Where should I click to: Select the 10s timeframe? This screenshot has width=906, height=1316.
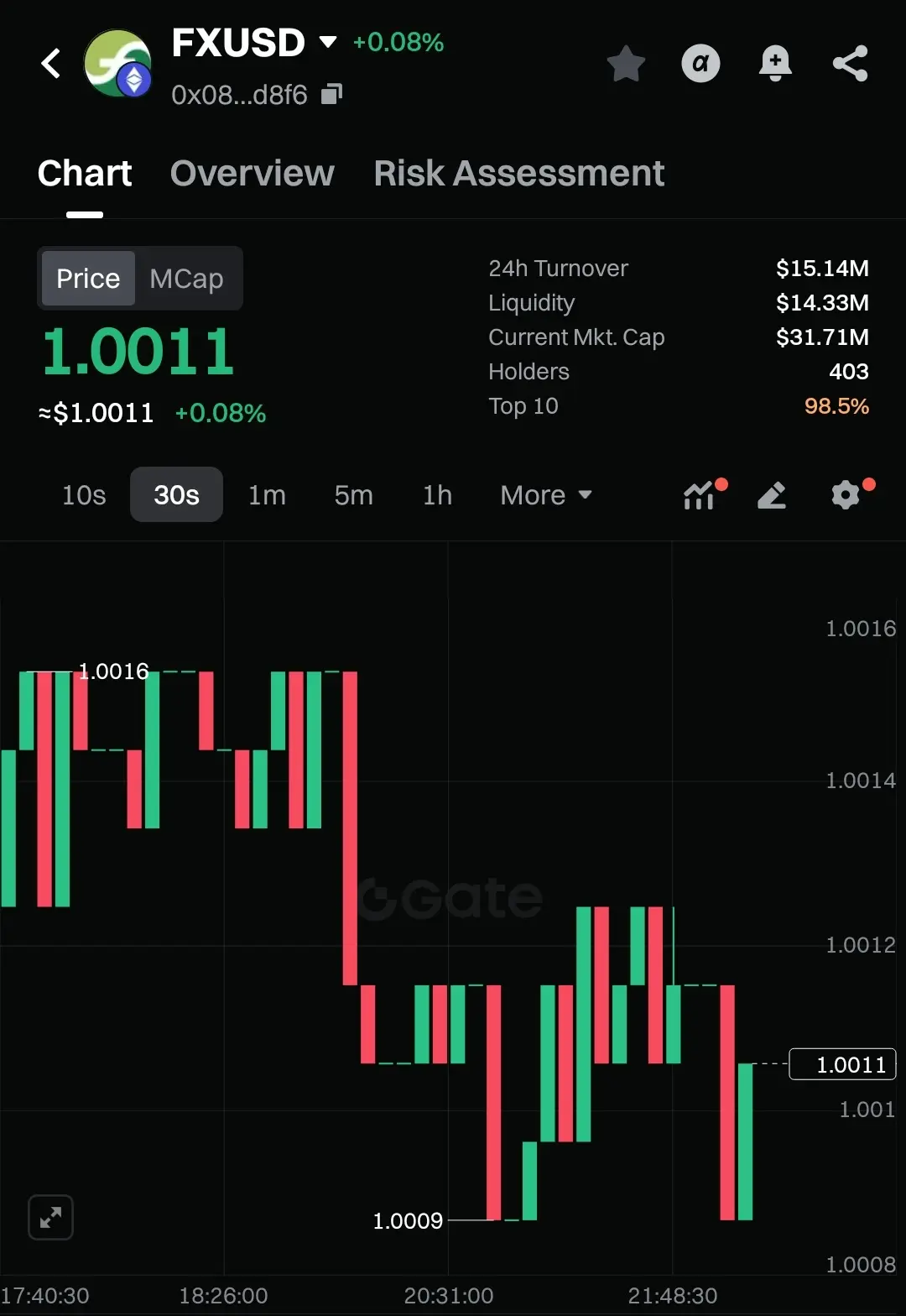tap(84, 495)
